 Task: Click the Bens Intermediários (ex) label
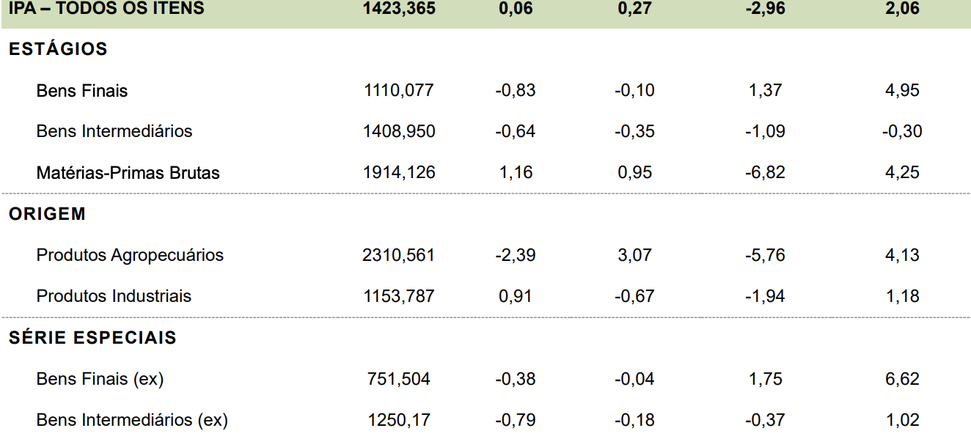(x=133, y=420)
